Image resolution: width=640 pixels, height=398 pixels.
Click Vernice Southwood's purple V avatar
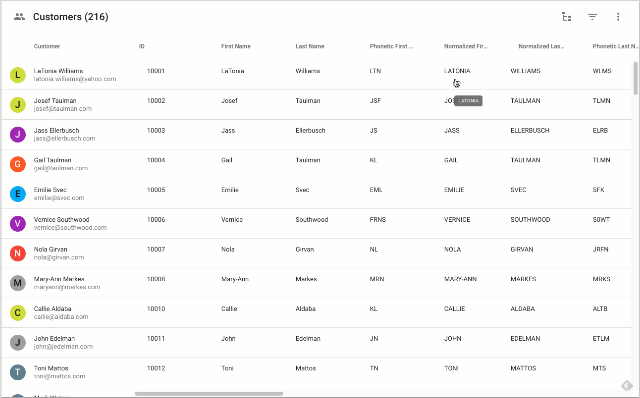tap(18, 223)
